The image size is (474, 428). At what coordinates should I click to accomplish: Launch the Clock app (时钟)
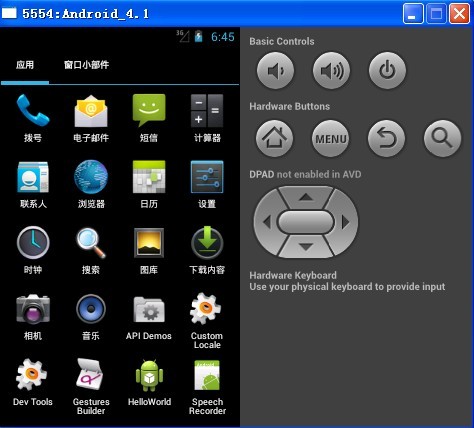[x=33, y=250]
